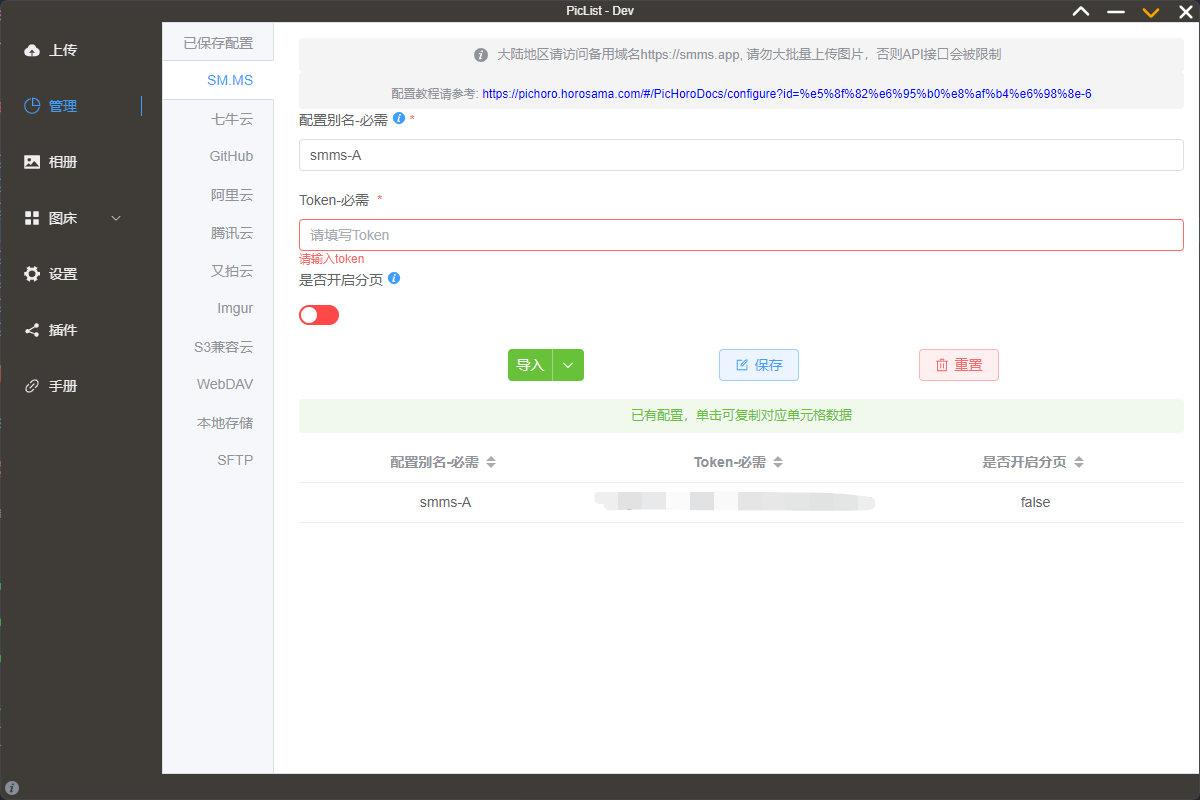Expand the 图床 sidebar submenu chevron
The height and width of the screenshot is (800, 1200).
115,217
